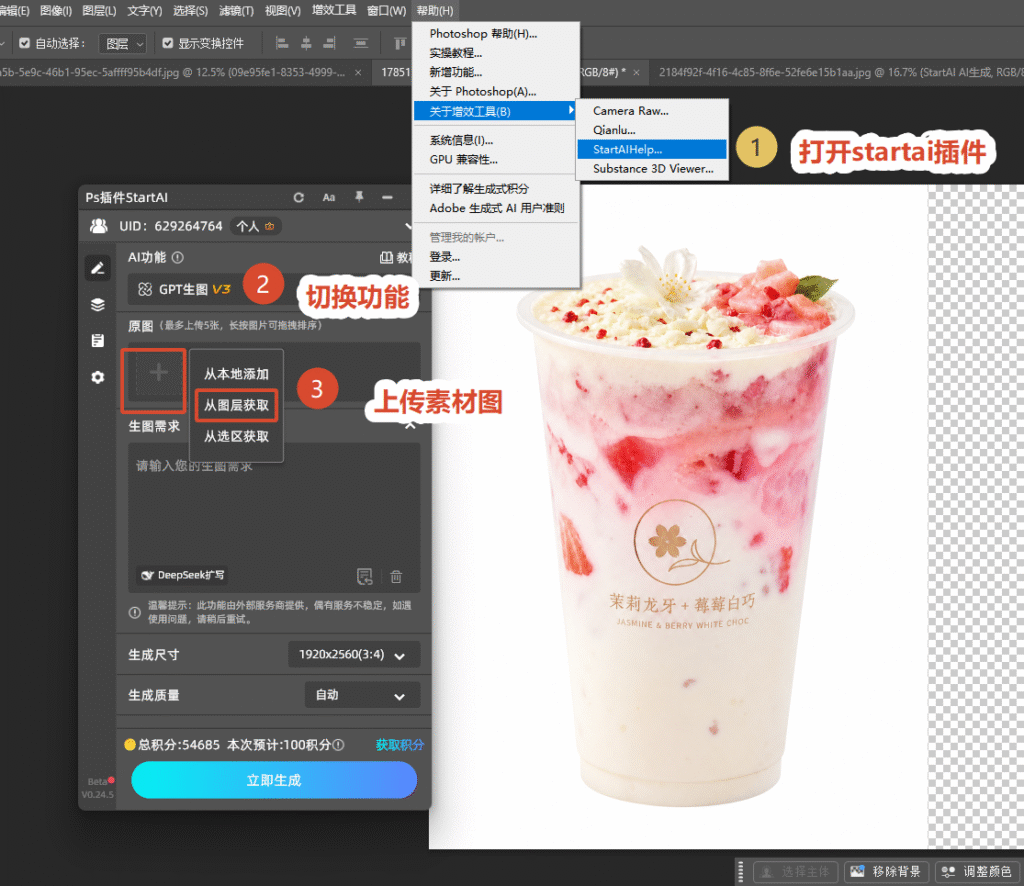The width and height of the screenshot is (1024, 886).
Task: Click the trash icon to clear prompt
Action: (x=396, y=576)
